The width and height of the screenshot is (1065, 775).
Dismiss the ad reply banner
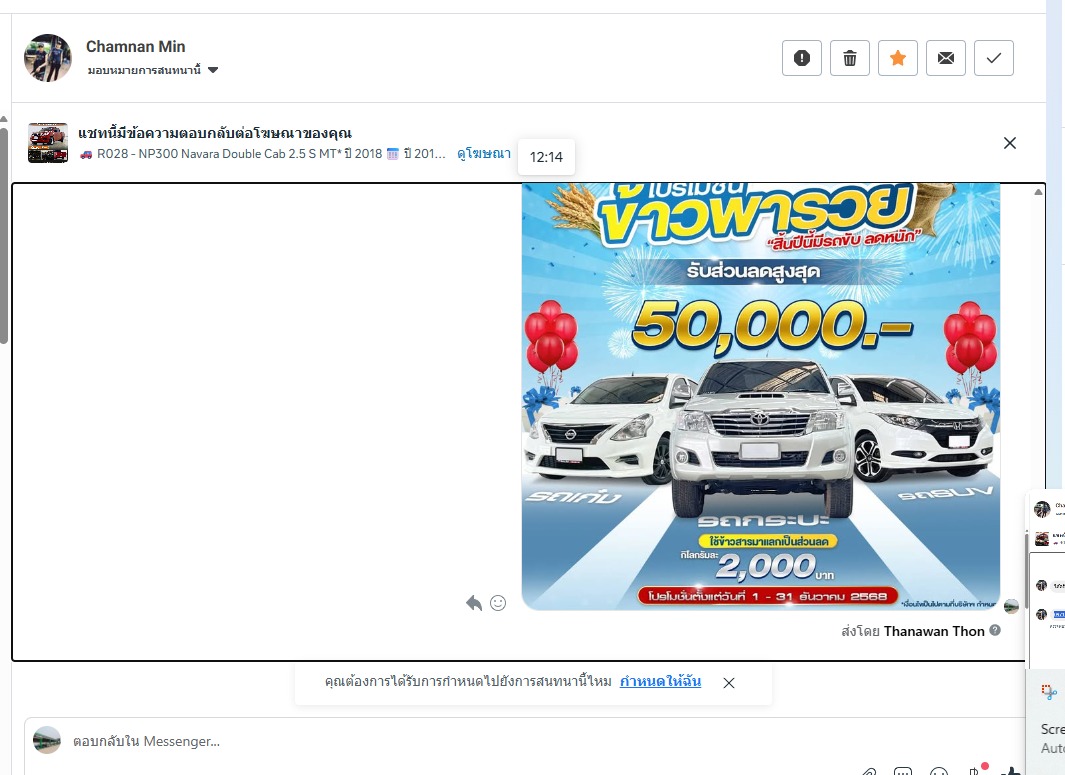(x=1010, y=143)
